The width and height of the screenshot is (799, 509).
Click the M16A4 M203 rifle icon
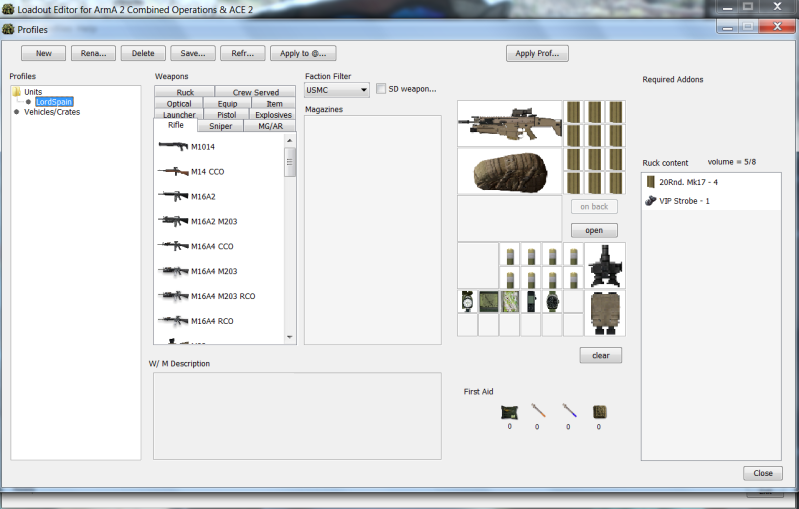point(173,271)
